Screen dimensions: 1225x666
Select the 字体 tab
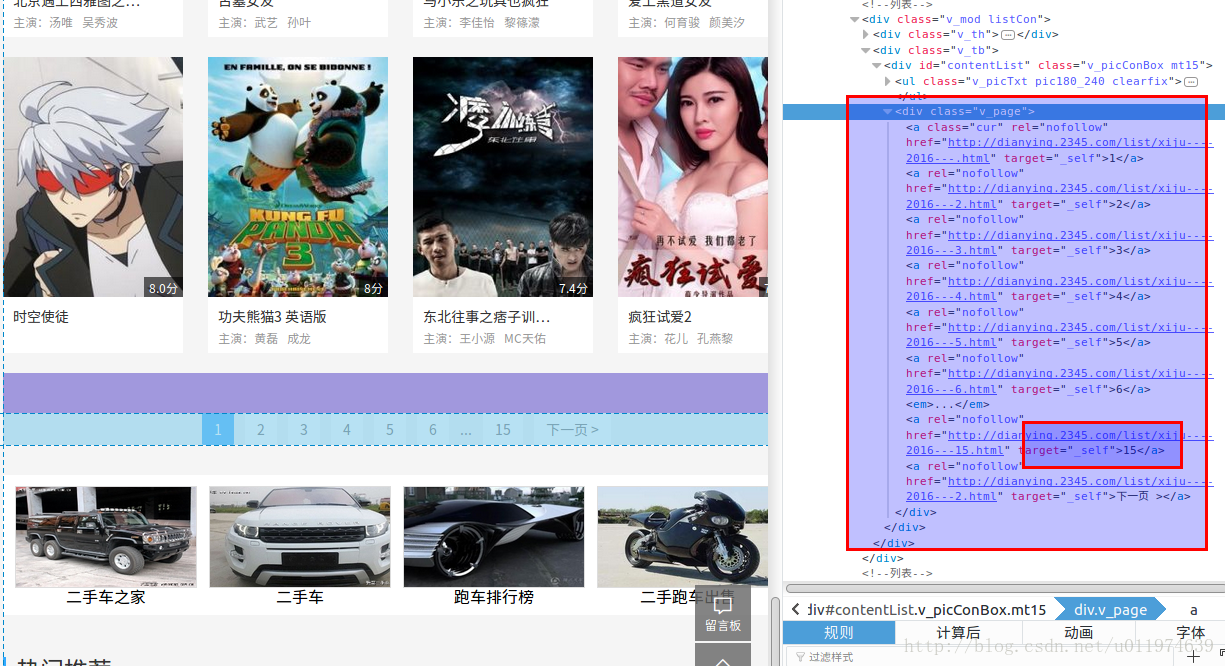(1192, 632)
